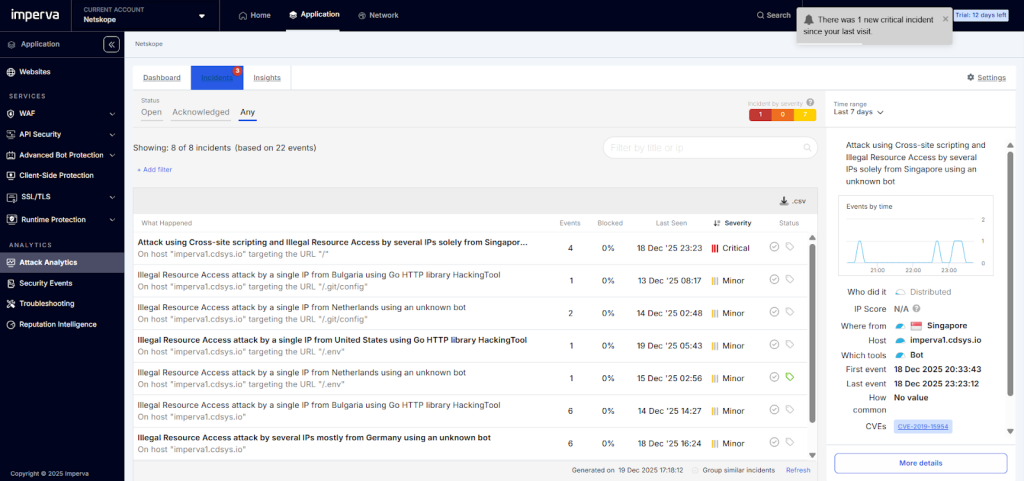The height and width of the screenshot is (481, 1024).
Task: Open the help icon next to Incident by severity
Action: [810, 102]
